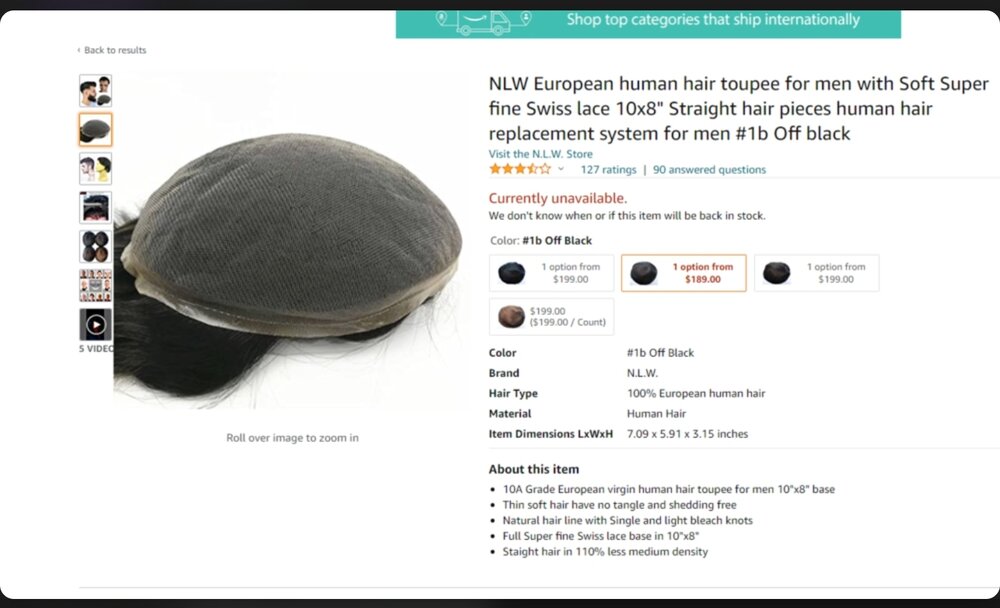This screenshot has height=608, width=1000.
Task: Expand the star rating dropdown arrow
Action: 561,169
